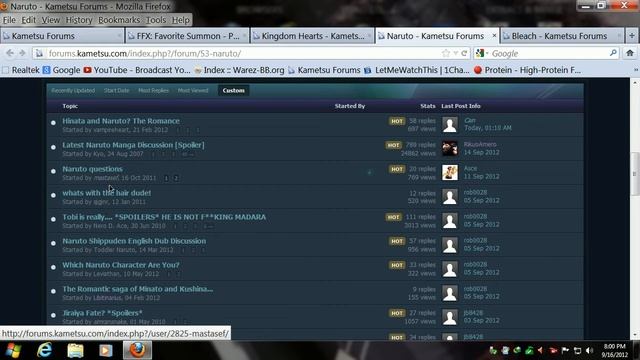Open the Help menu
Screen dimensions: 640x360
pyautogui.click(x=180, y=20)
